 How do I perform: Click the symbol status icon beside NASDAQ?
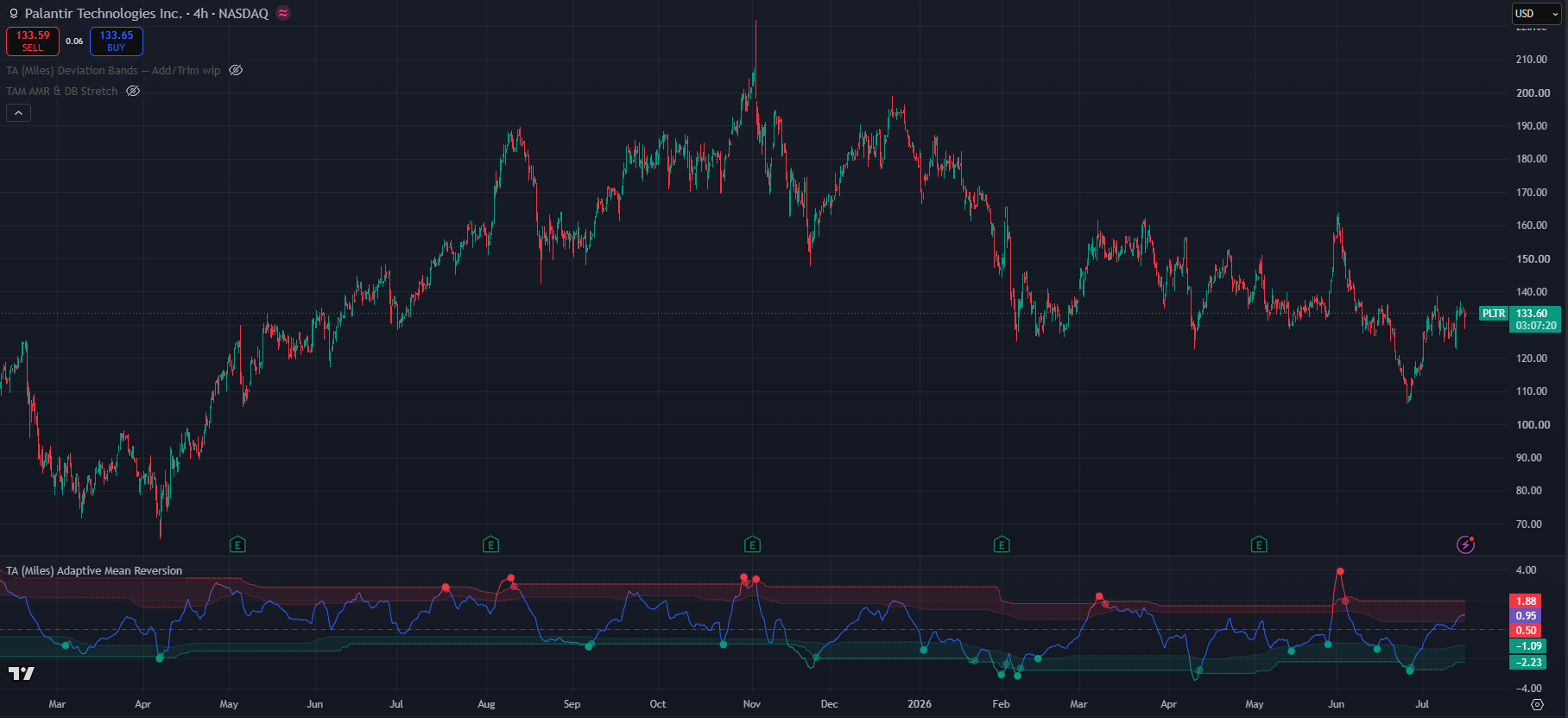coord(283,13)
